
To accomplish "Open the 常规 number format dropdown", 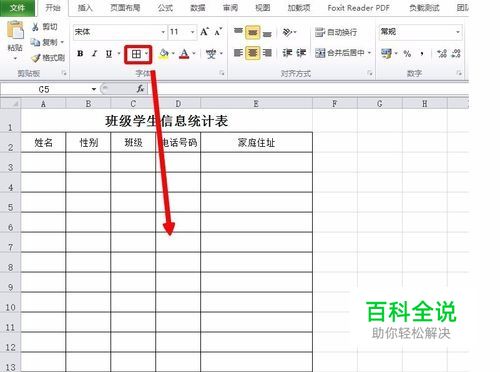I will [x=458, y=32].
